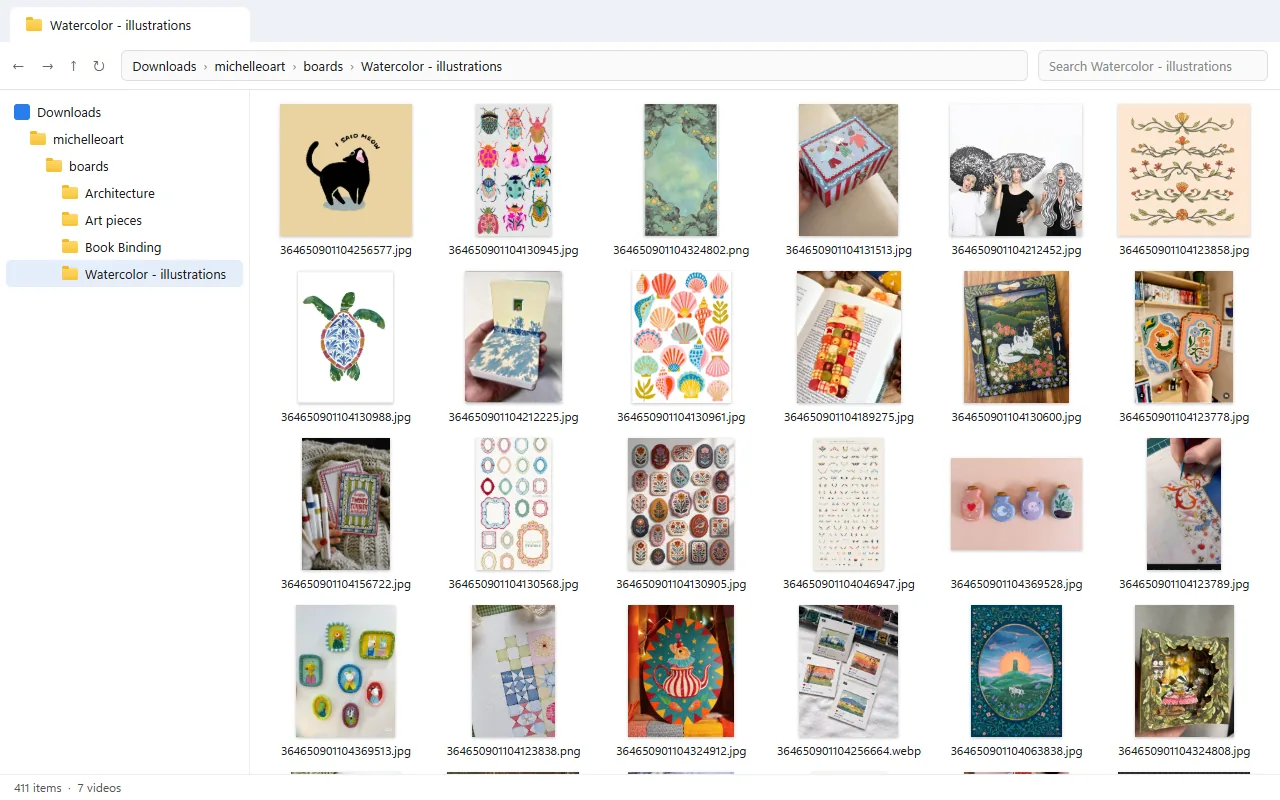The height and width of the screenshot is (800, 1280).
Task: Click the three women with big hair thumbnail
Action: pyautogui.click(x=1016, y=170)
